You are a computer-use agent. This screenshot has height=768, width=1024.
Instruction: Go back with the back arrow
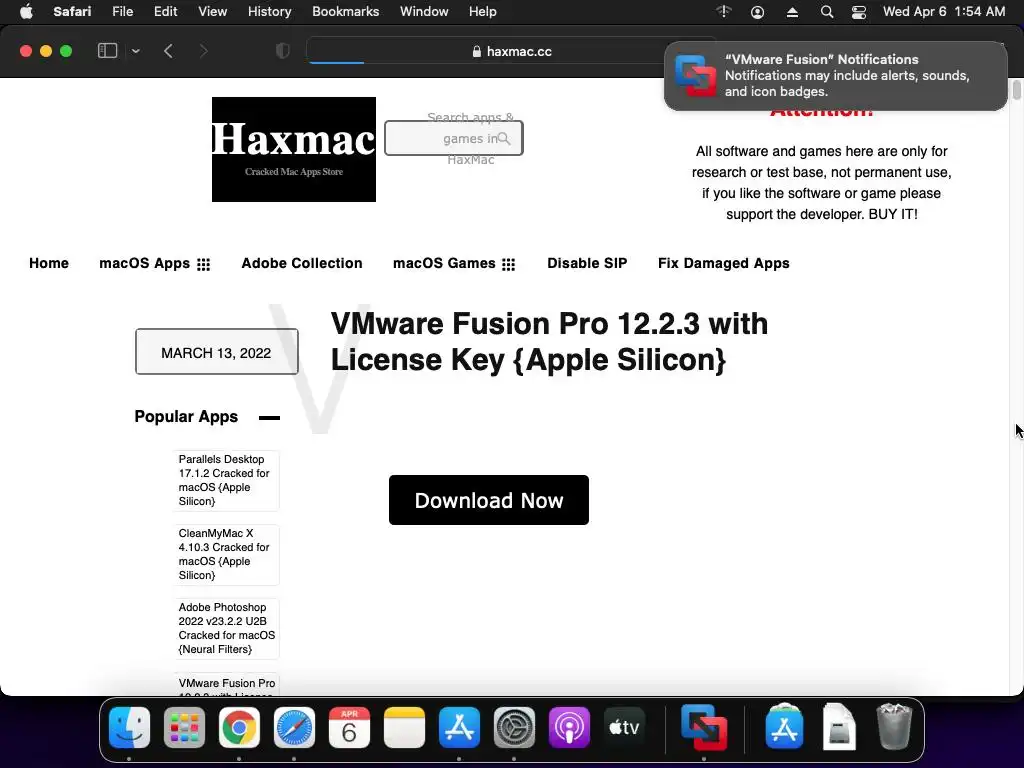pos(168,51)
